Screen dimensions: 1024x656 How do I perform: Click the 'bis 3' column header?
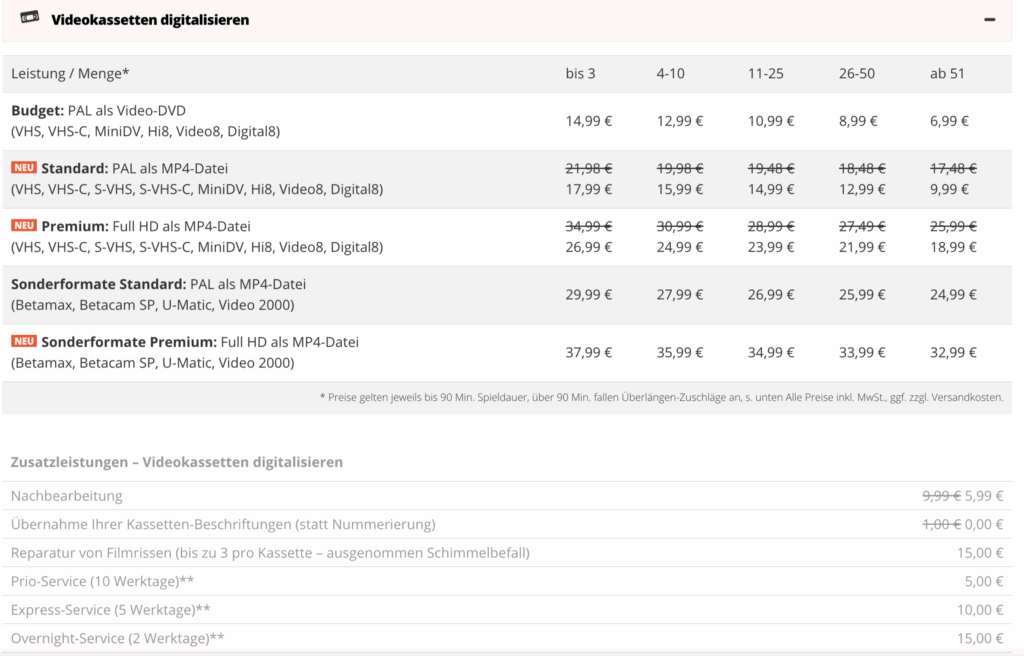[x=580, y=74]
